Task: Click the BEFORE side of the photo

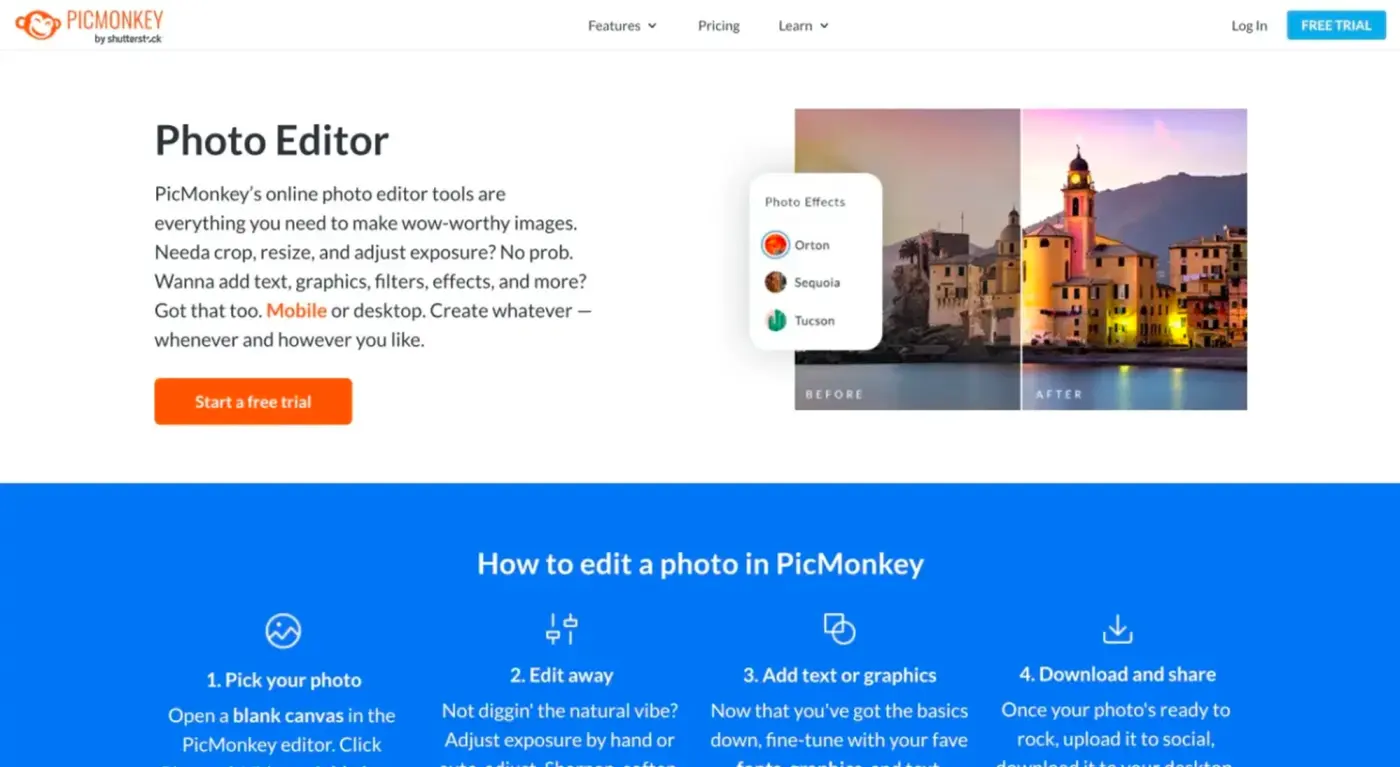Action: [x=907, y=259]
